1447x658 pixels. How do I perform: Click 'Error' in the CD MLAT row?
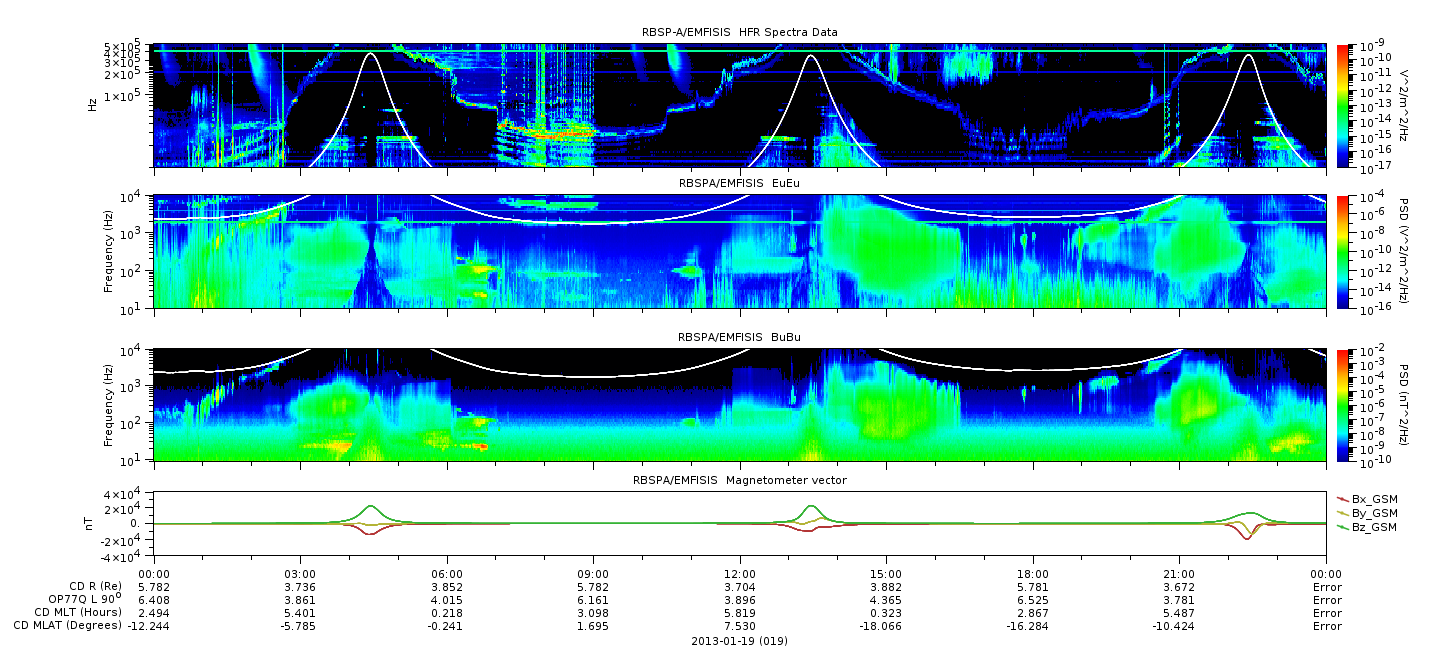[1327, 625]
